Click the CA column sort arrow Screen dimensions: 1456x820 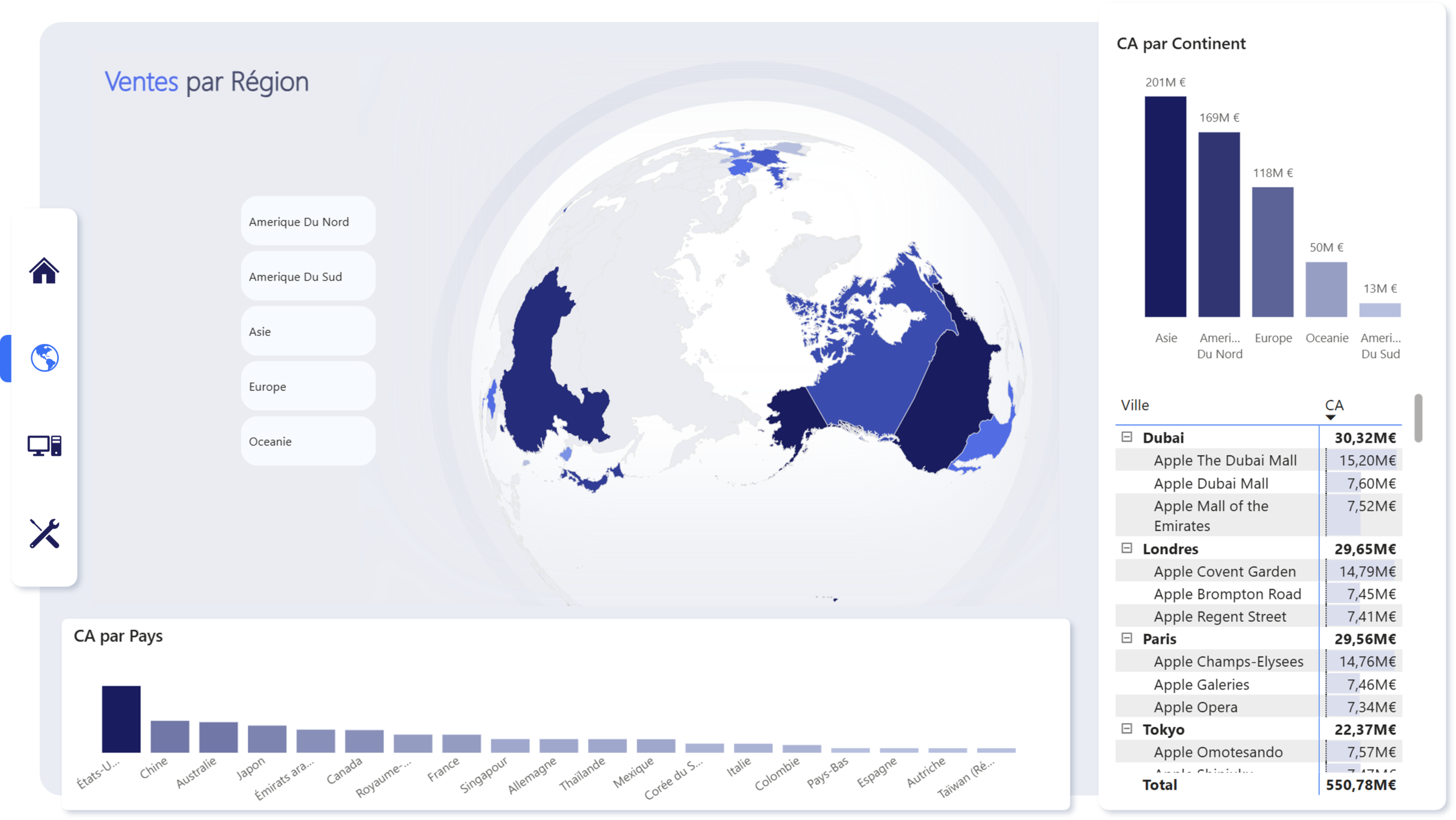[1330, 417]
